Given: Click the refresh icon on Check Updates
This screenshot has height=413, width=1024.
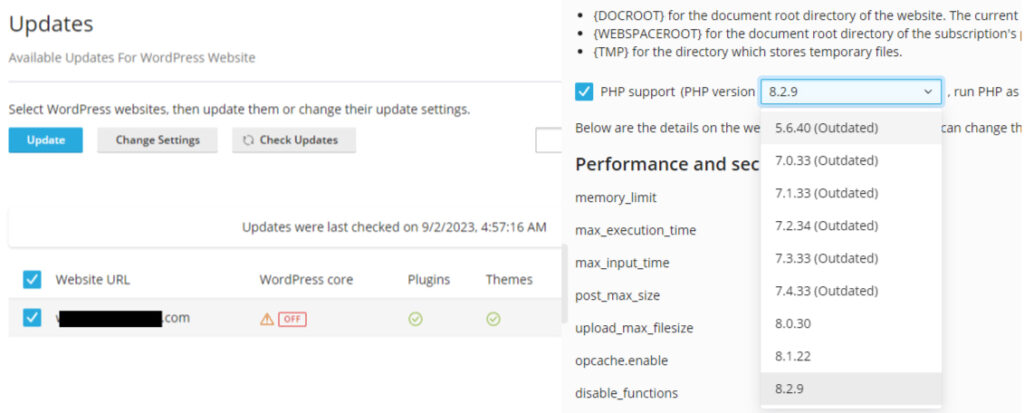Looking at the screenshot, I should [248, 141].
